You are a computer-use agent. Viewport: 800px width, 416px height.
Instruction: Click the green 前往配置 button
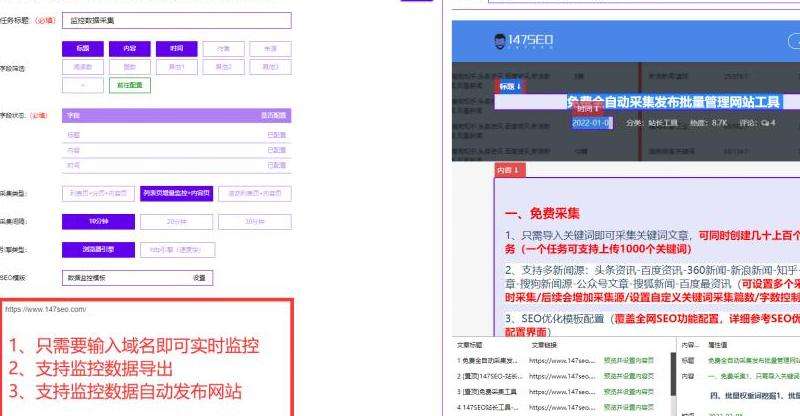[129, 86]
